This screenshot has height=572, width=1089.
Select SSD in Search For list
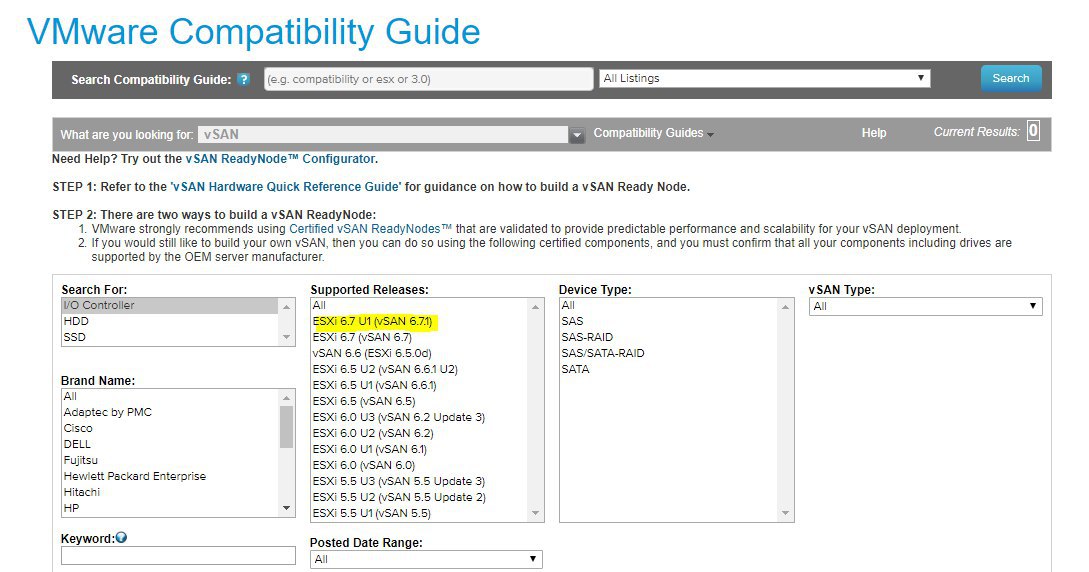pyautogui.click(x=169, y=337)
